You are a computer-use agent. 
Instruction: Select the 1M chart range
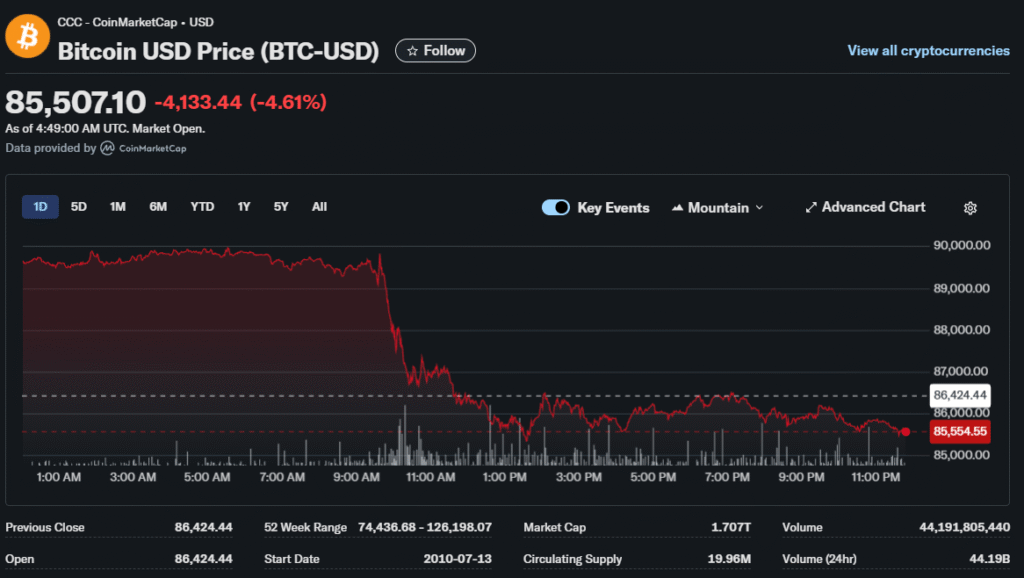point(118,207)
